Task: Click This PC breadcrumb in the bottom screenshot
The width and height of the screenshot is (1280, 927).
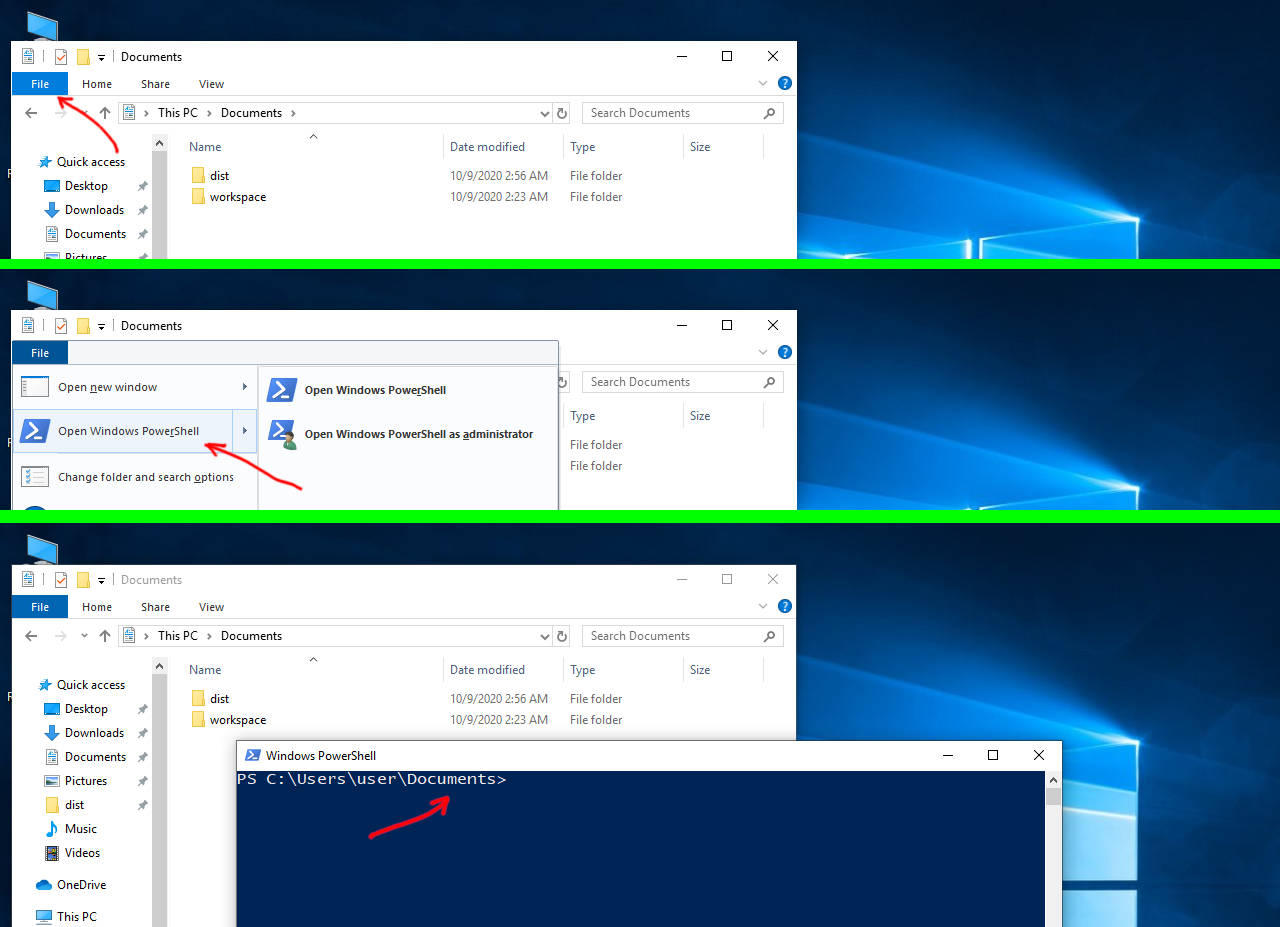Action: click(x=178, y=636)
